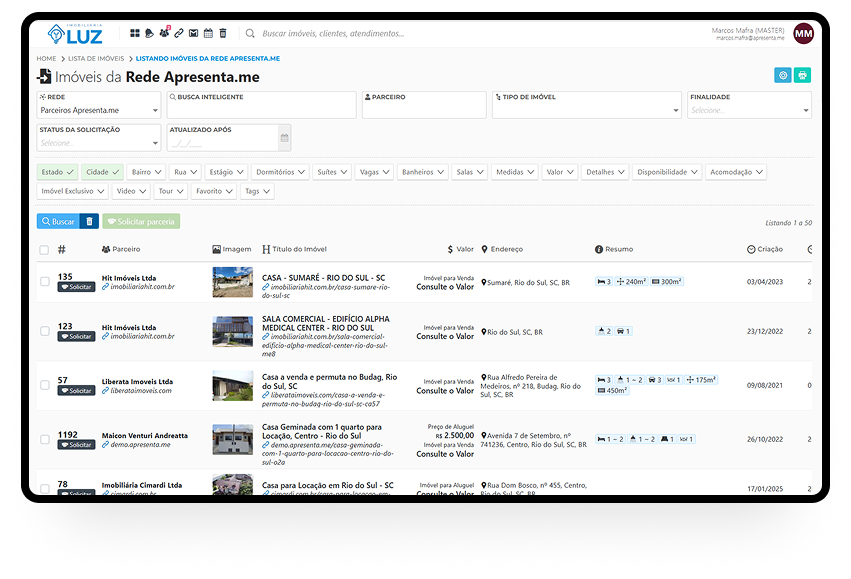This screenshot has width=851, height=579.
Task: Open the Status da Solicitação dropdown
Action: pyautogui.click(x=99, y=138)
